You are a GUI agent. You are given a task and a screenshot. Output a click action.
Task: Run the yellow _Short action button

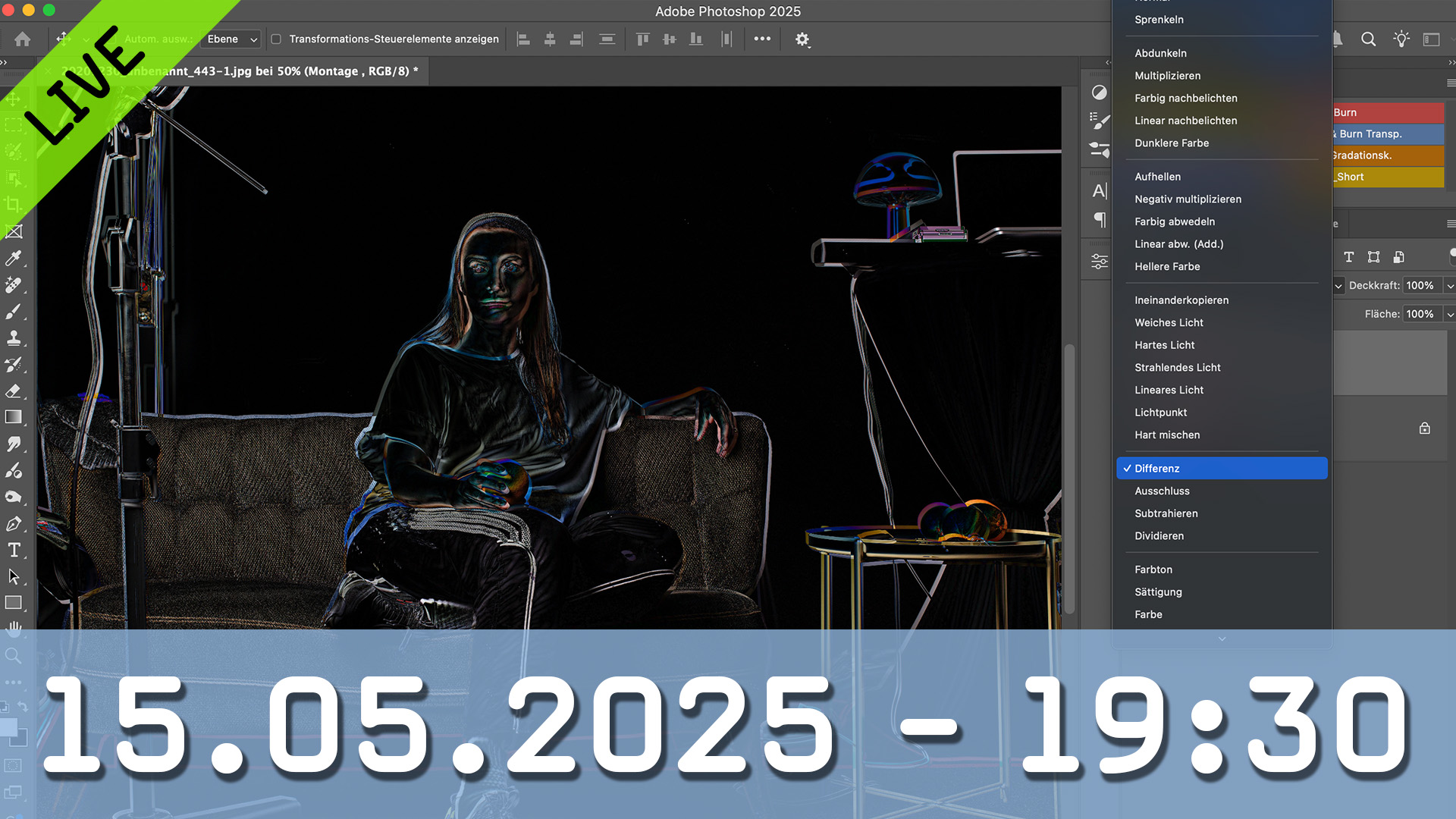[1388, 176]
